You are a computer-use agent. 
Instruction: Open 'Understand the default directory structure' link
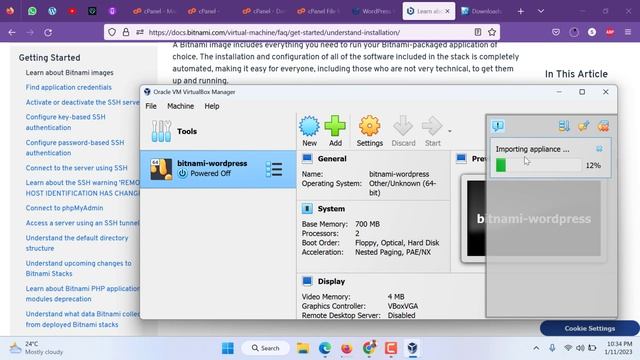pyautogui.click(x=77, y=243)
